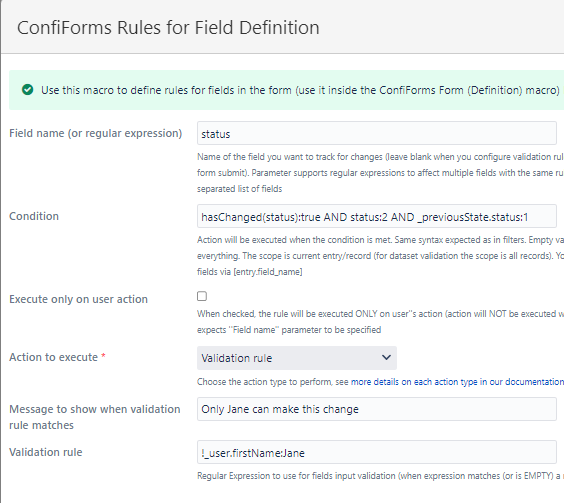Click the 'Validation rule' label at the bottom
Image resolution: width=564 pixels, height=503 pixels.
tap(46, 452)
